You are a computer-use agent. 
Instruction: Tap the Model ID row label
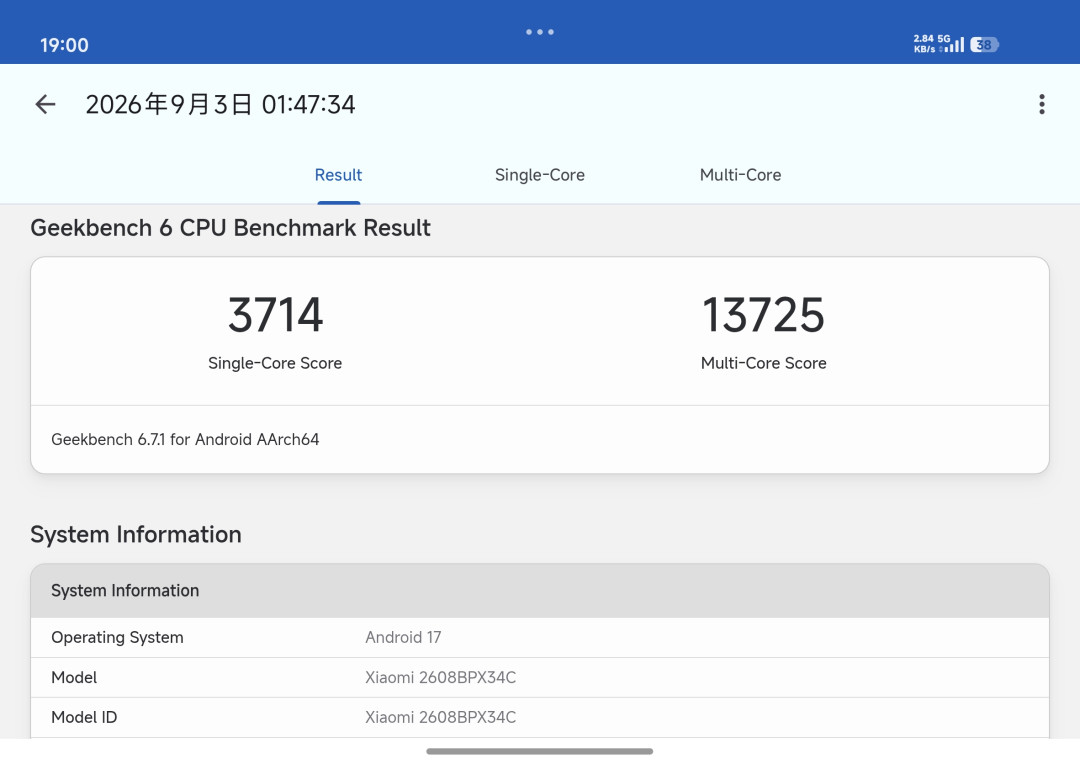(x=84, y=717)
